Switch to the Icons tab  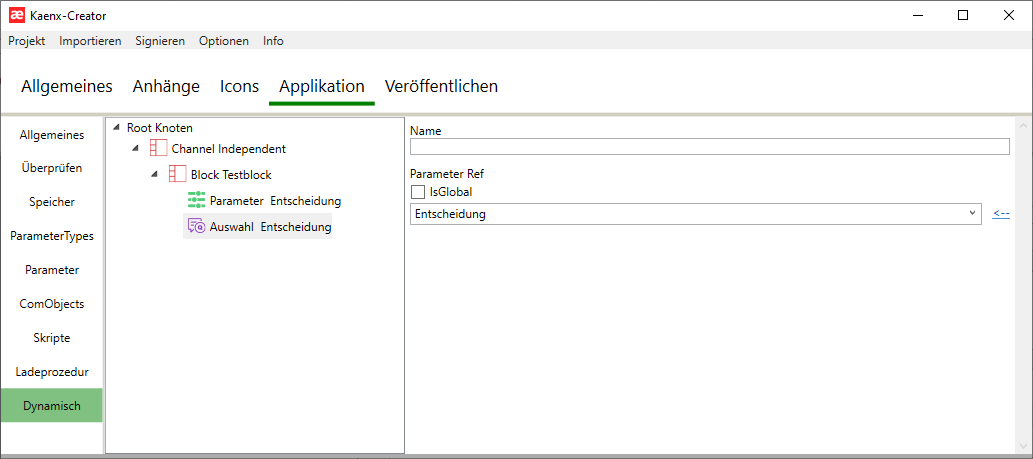coord(239,86)
